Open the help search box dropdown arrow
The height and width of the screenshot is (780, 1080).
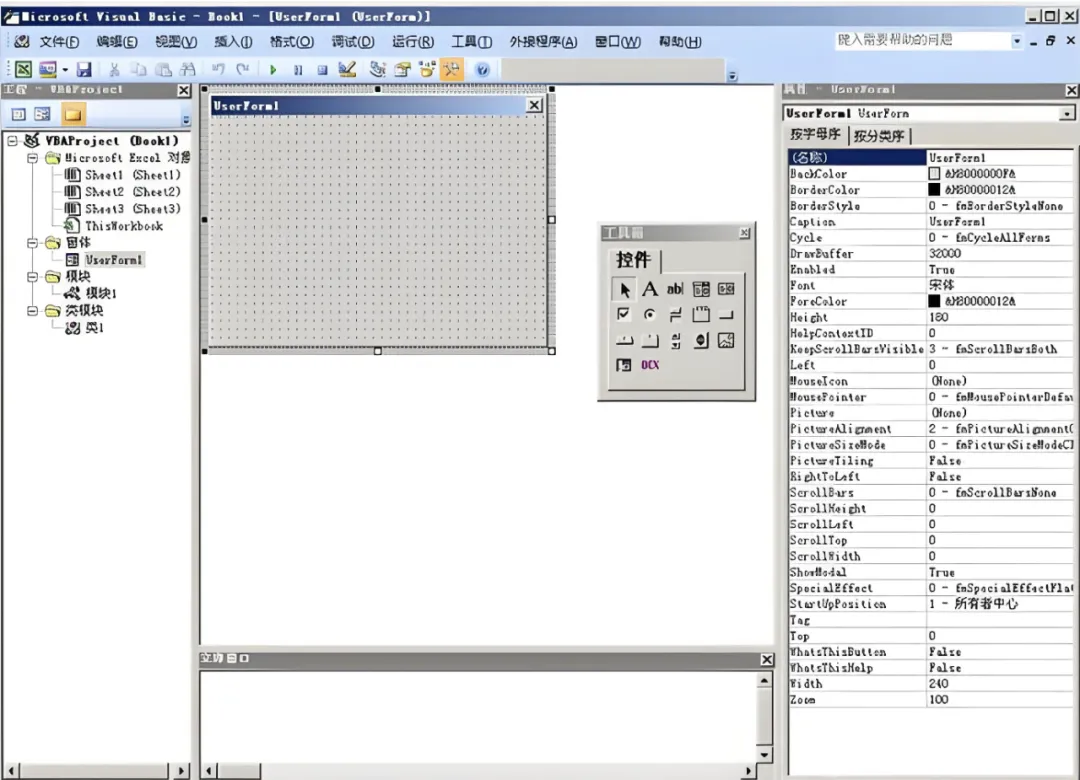[1017, 41]
